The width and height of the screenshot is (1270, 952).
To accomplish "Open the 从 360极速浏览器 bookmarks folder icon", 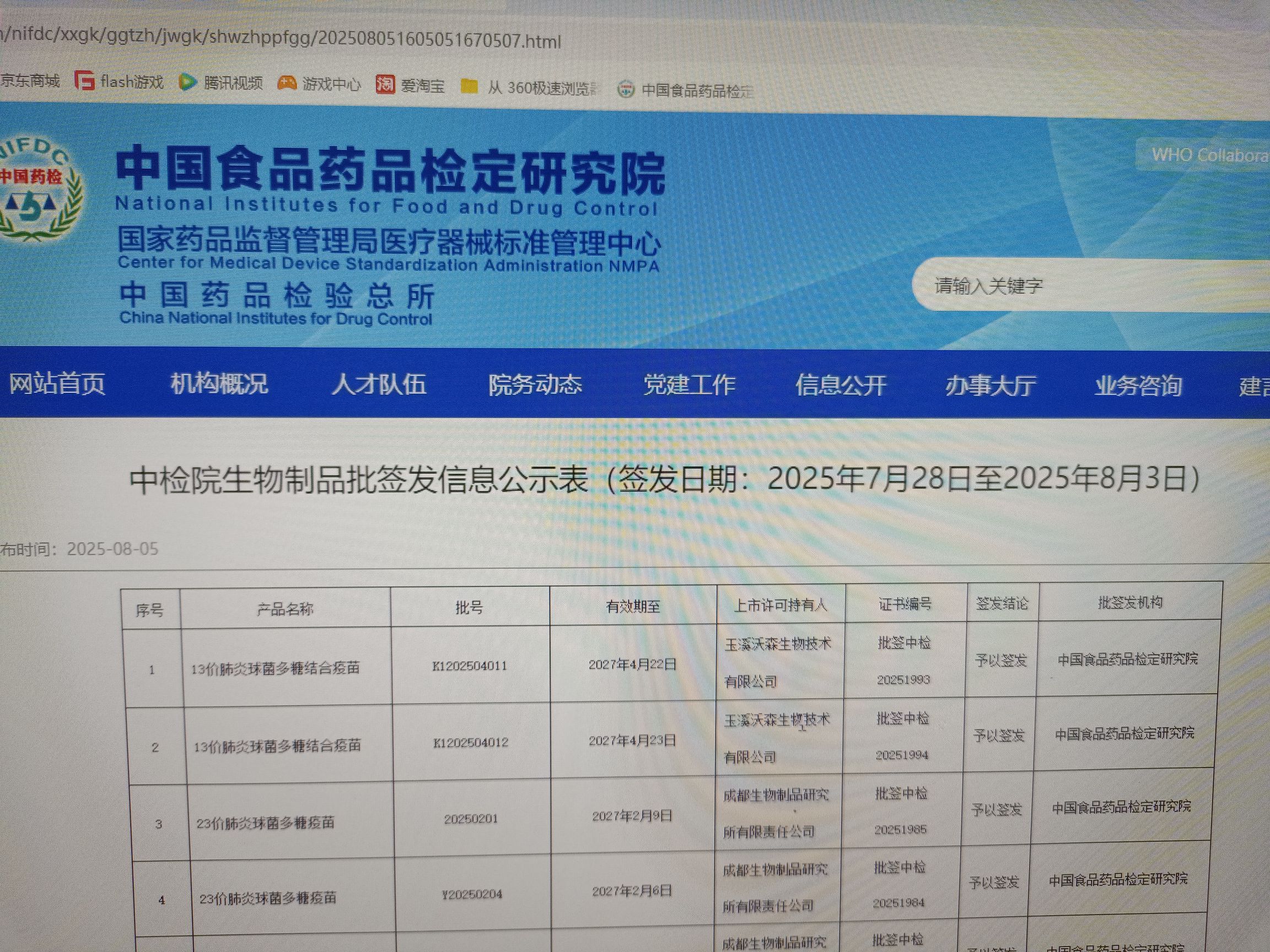I will 470,86.
